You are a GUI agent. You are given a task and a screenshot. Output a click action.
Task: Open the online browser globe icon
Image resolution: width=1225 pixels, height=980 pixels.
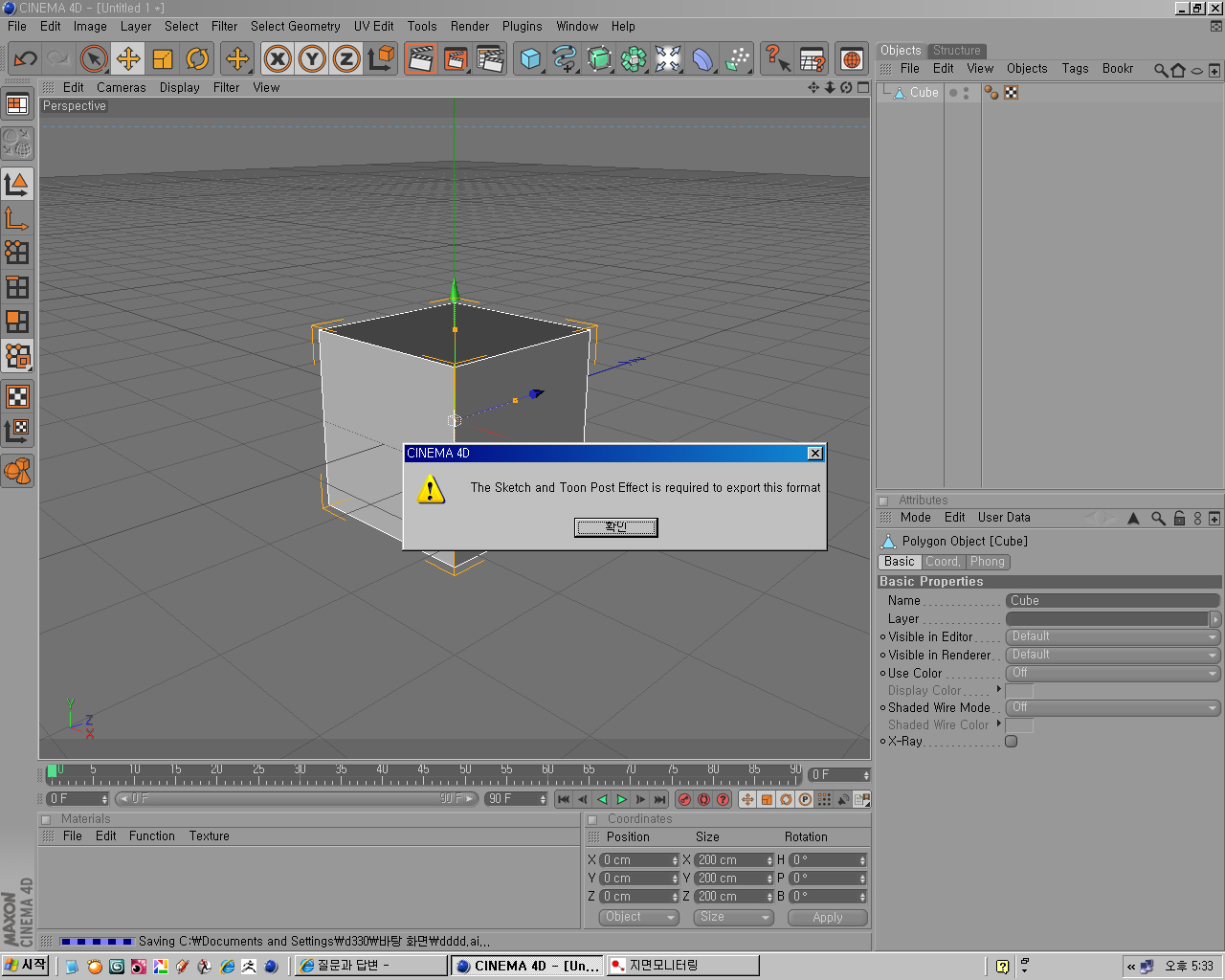coord(852,58)
